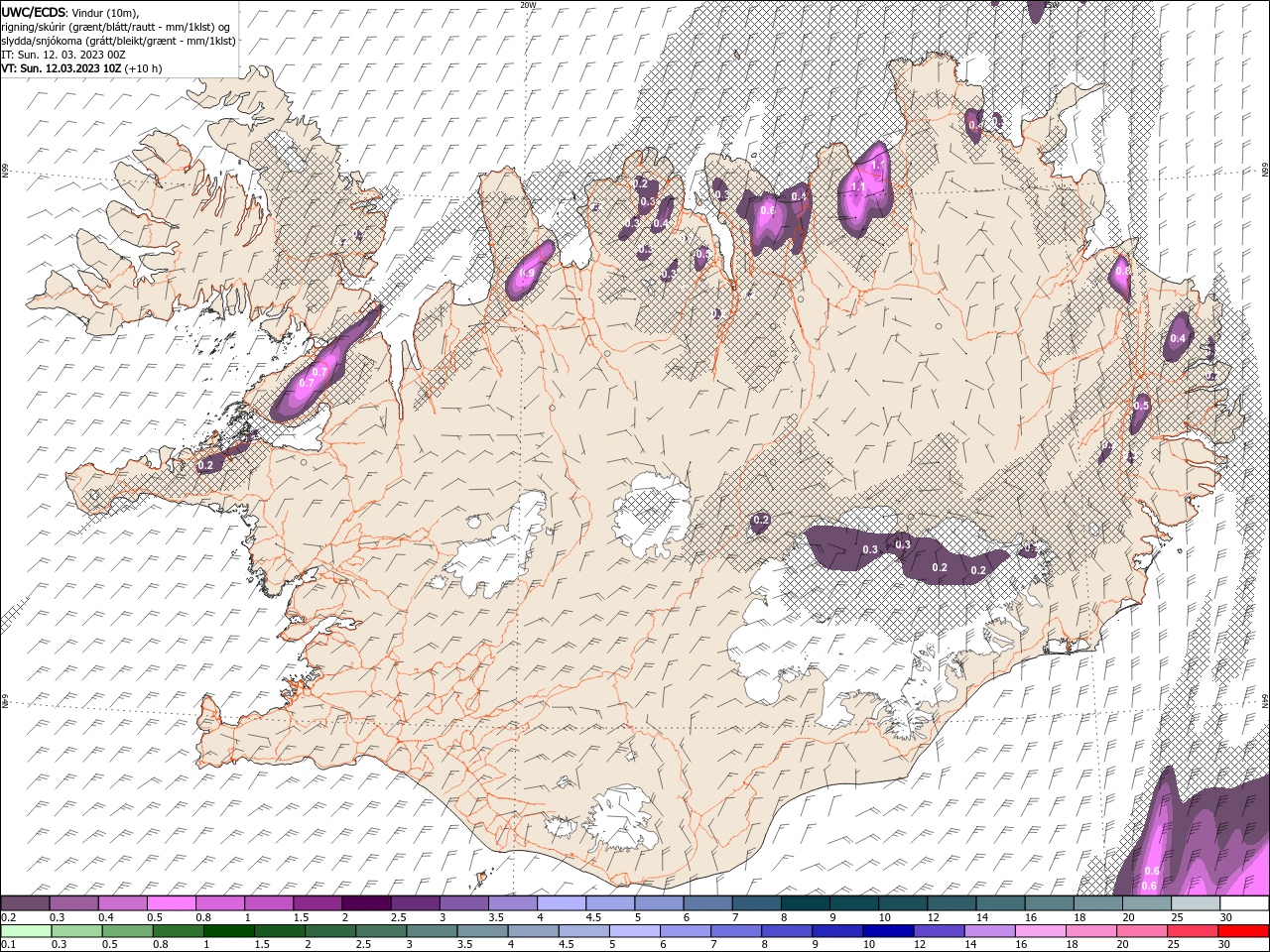The width and height of the screenshot is (1270, 952).
Task: Click the 6 swatch on the lower blue scale
Action: 686,931
